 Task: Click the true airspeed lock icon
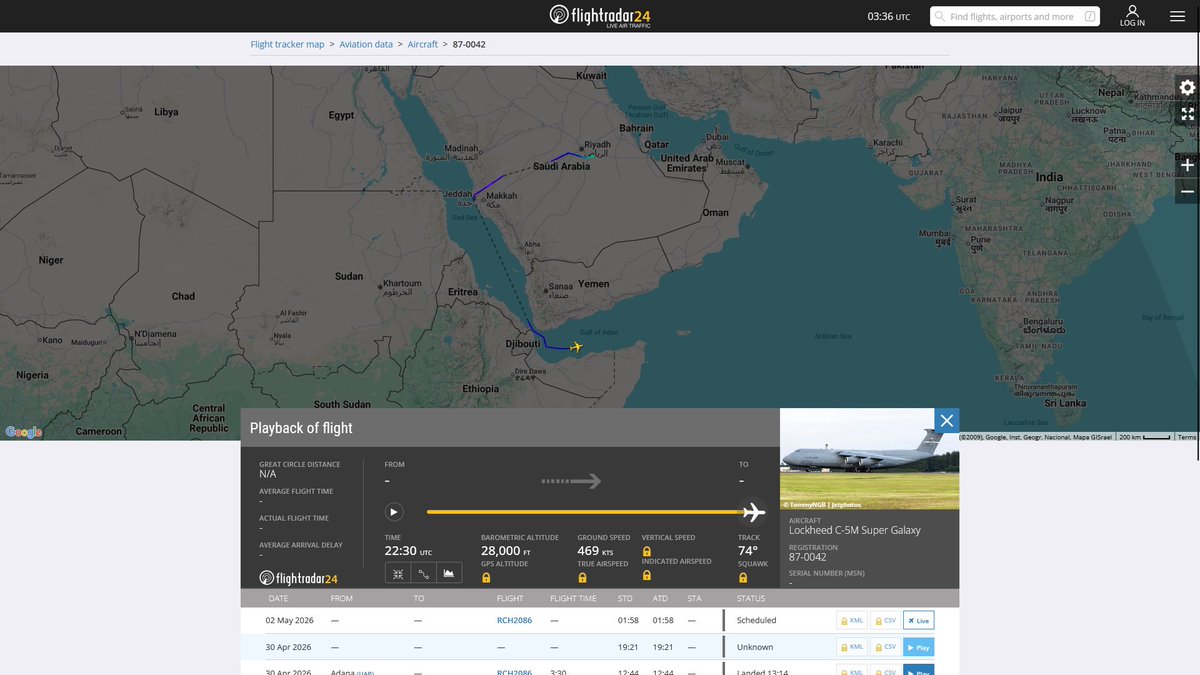click(x=582, y=578)
